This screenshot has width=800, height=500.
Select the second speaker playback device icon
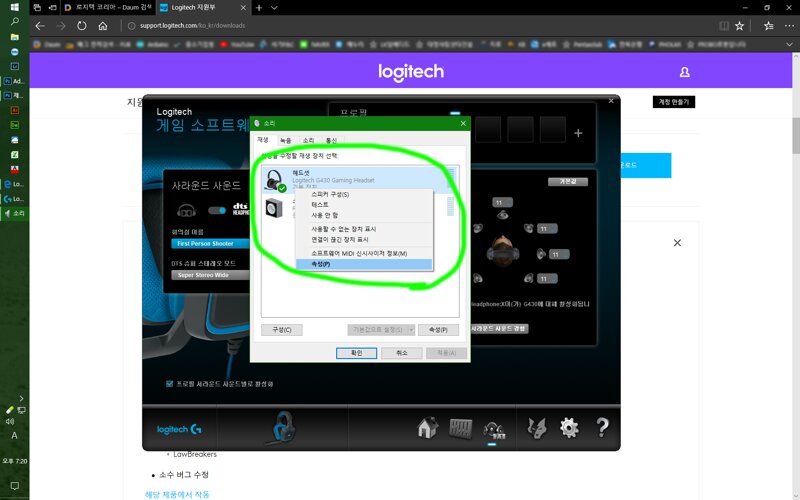[274, 208]
